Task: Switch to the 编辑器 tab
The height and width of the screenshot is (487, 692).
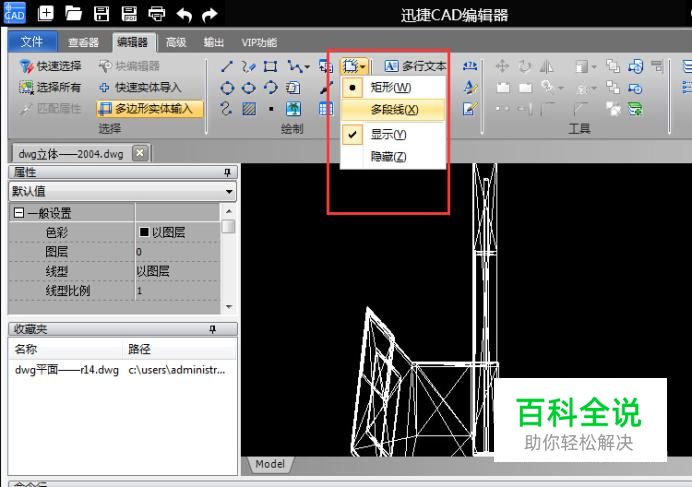Action: (132, 42)
